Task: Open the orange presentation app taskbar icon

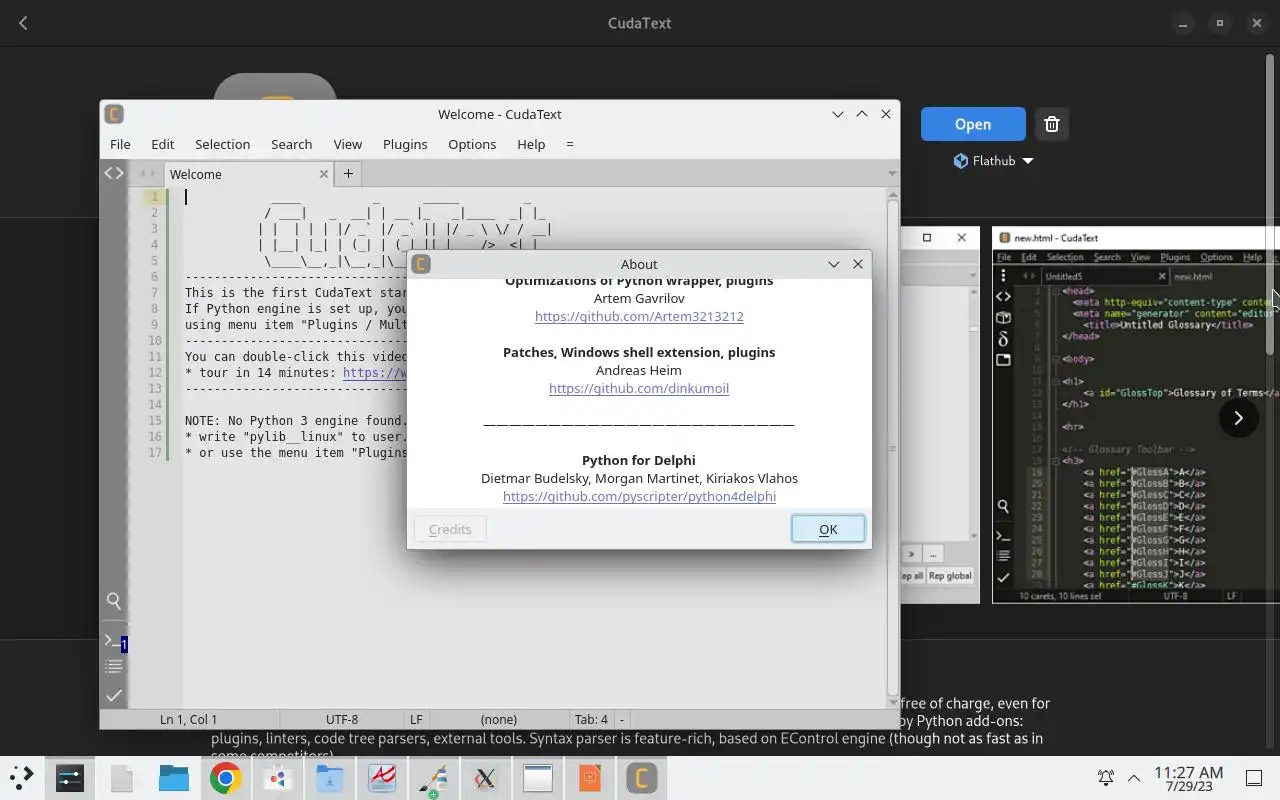Action: [590, 778]
